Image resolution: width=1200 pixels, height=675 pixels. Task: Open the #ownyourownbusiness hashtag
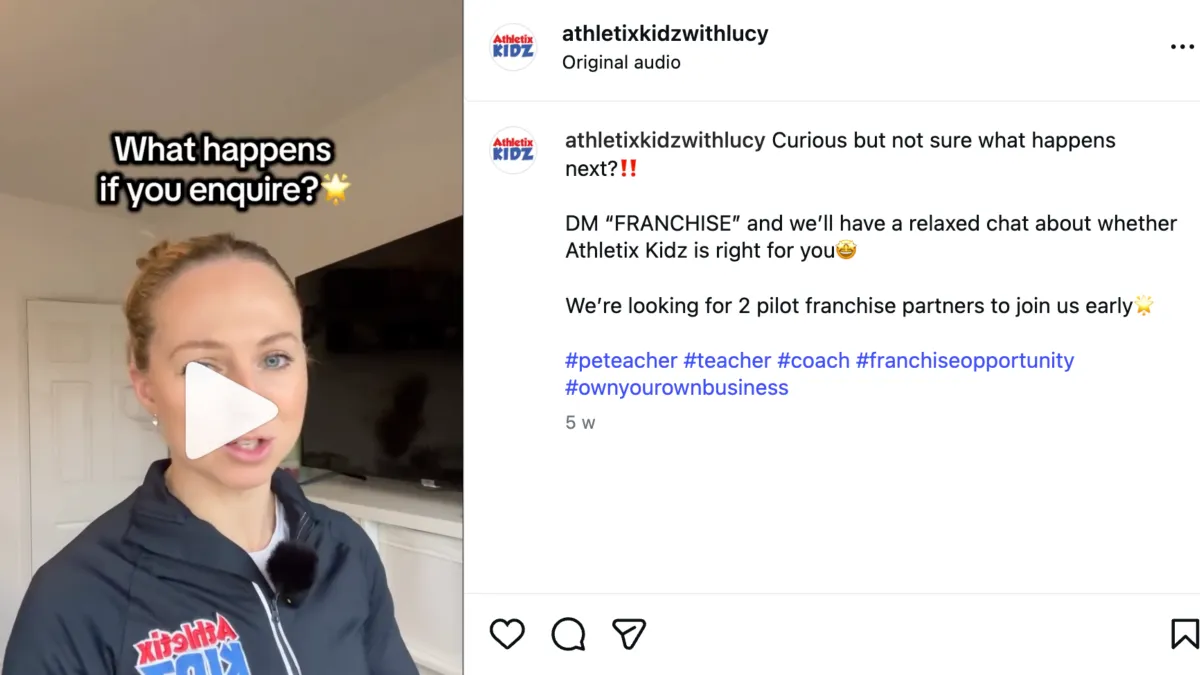677,388
